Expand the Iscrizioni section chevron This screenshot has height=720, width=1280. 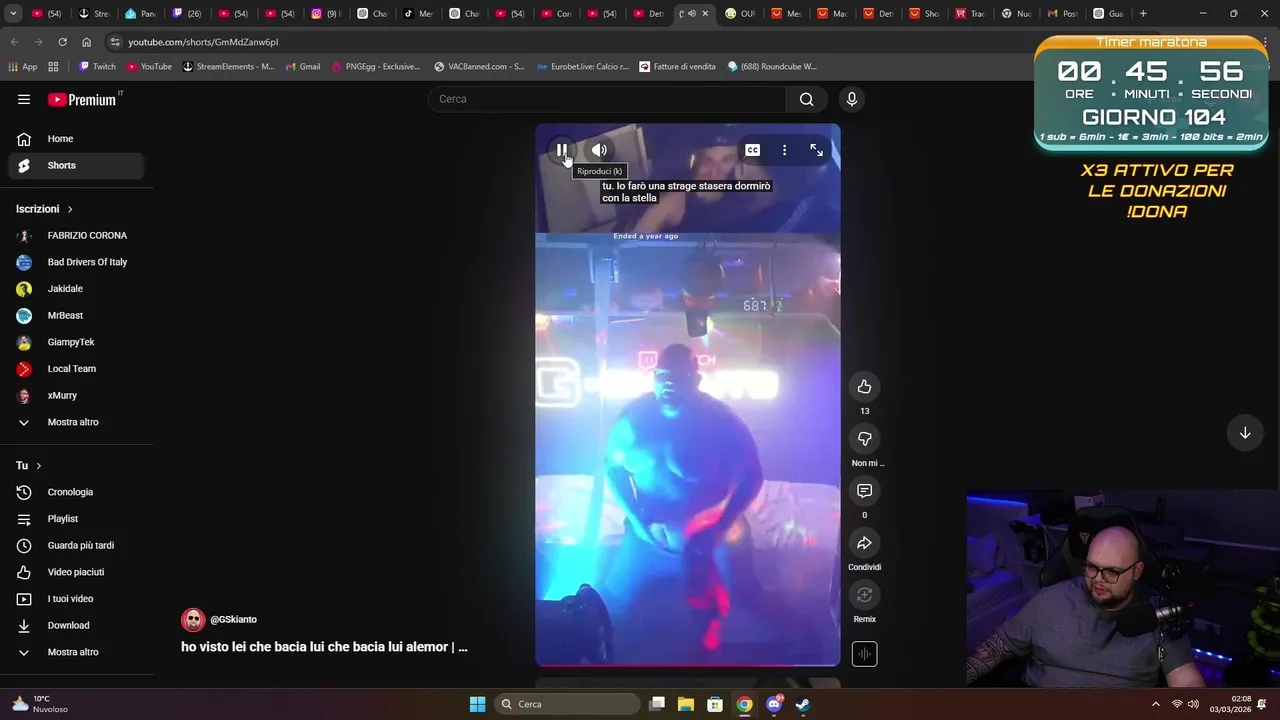tap(70, 209)
